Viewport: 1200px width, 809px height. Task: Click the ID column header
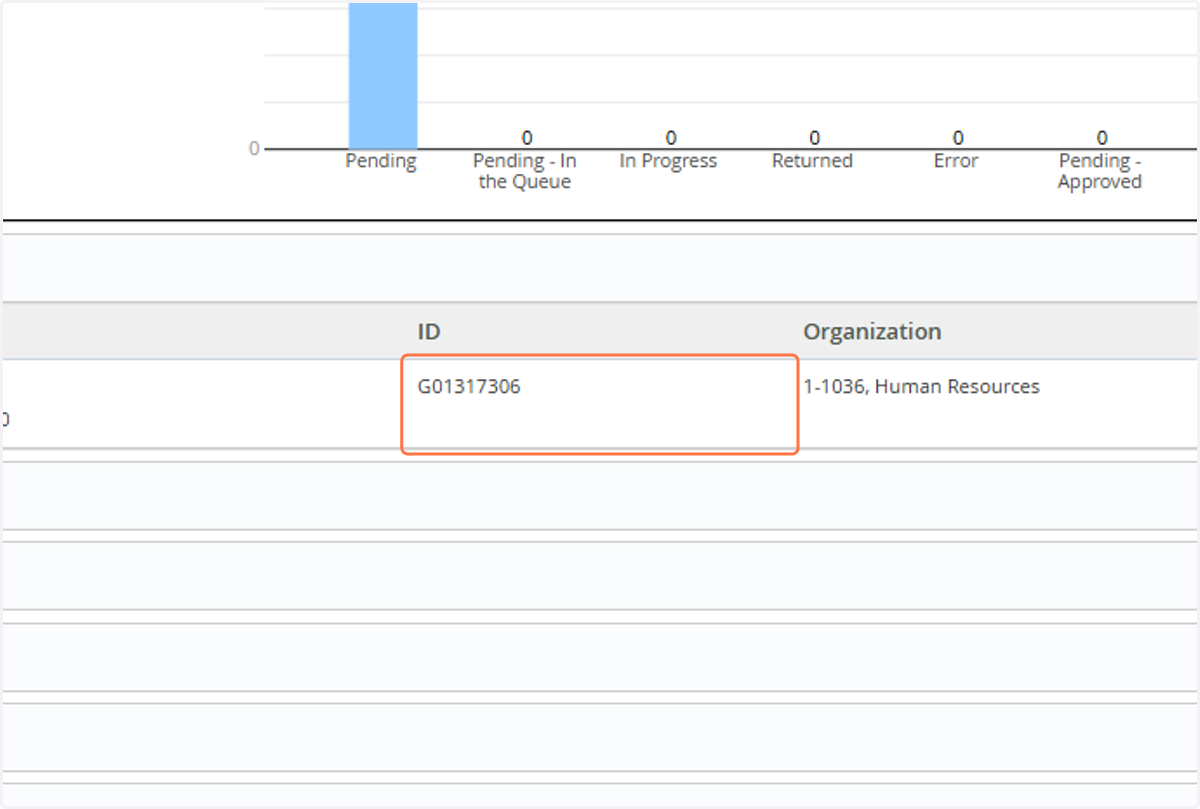[x=429, y=332]
